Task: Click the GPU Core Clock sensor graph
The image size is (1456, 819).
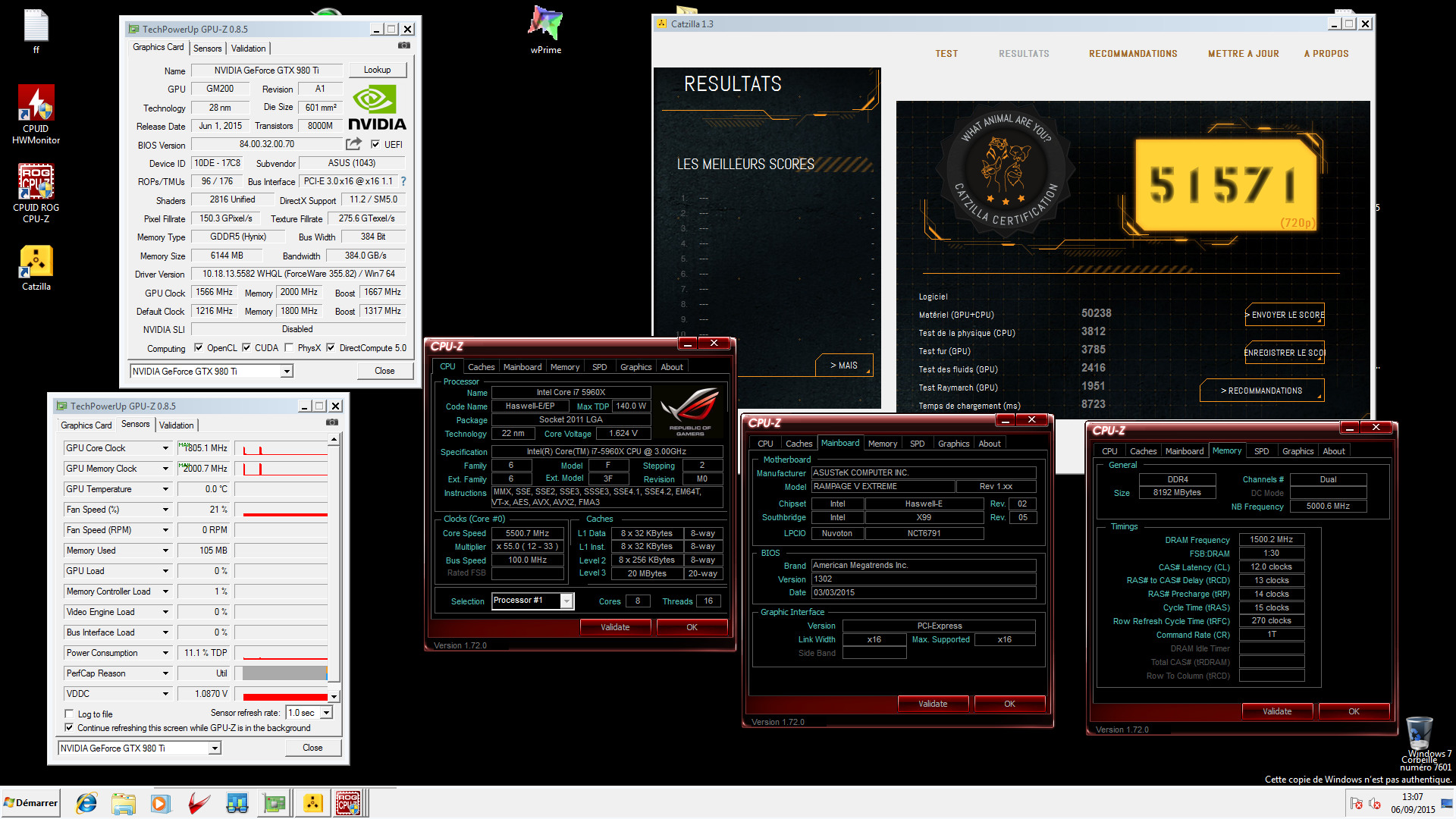Action: click(x=281, y=448)
